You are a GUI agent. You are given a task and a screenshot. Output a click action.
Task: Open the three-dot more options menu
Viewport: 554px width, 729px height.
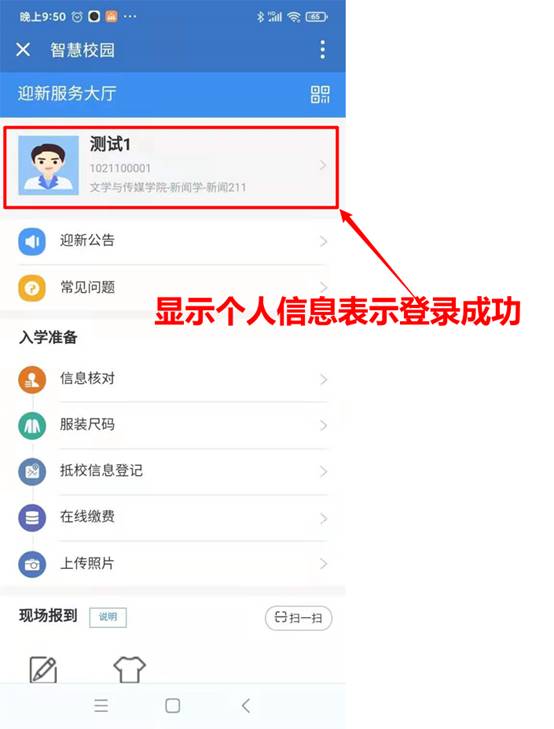tap(323, 50)
